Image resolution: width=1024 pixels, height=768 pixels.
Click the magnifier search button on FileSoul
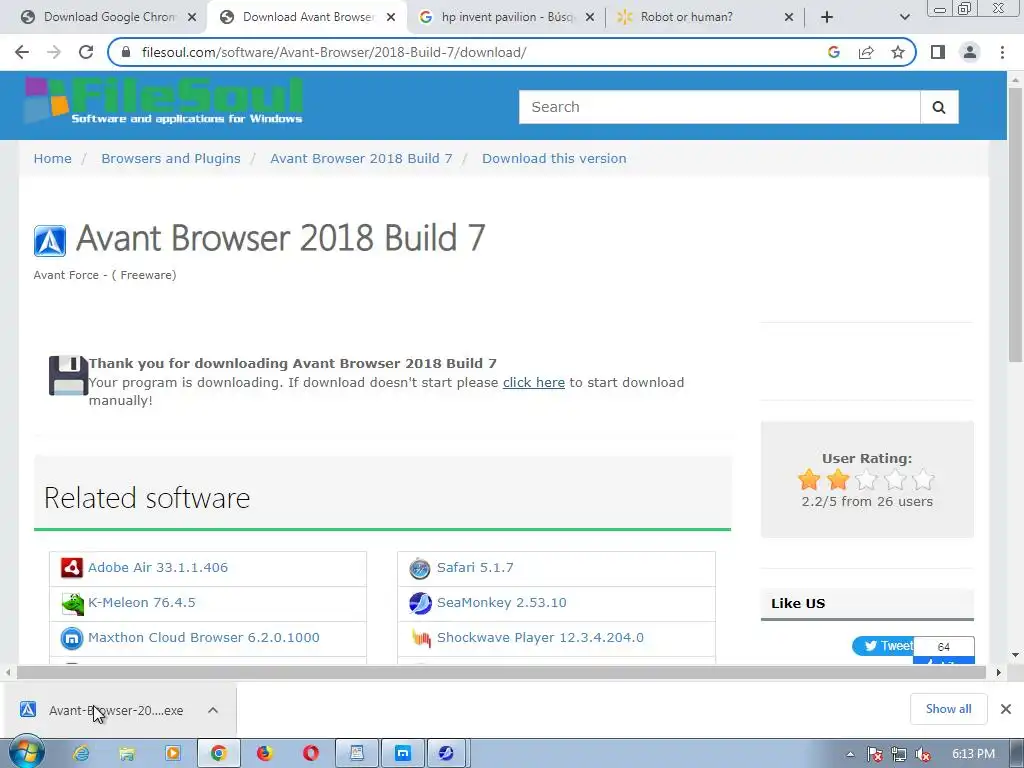pyautogui.click(x=939, y=107)
